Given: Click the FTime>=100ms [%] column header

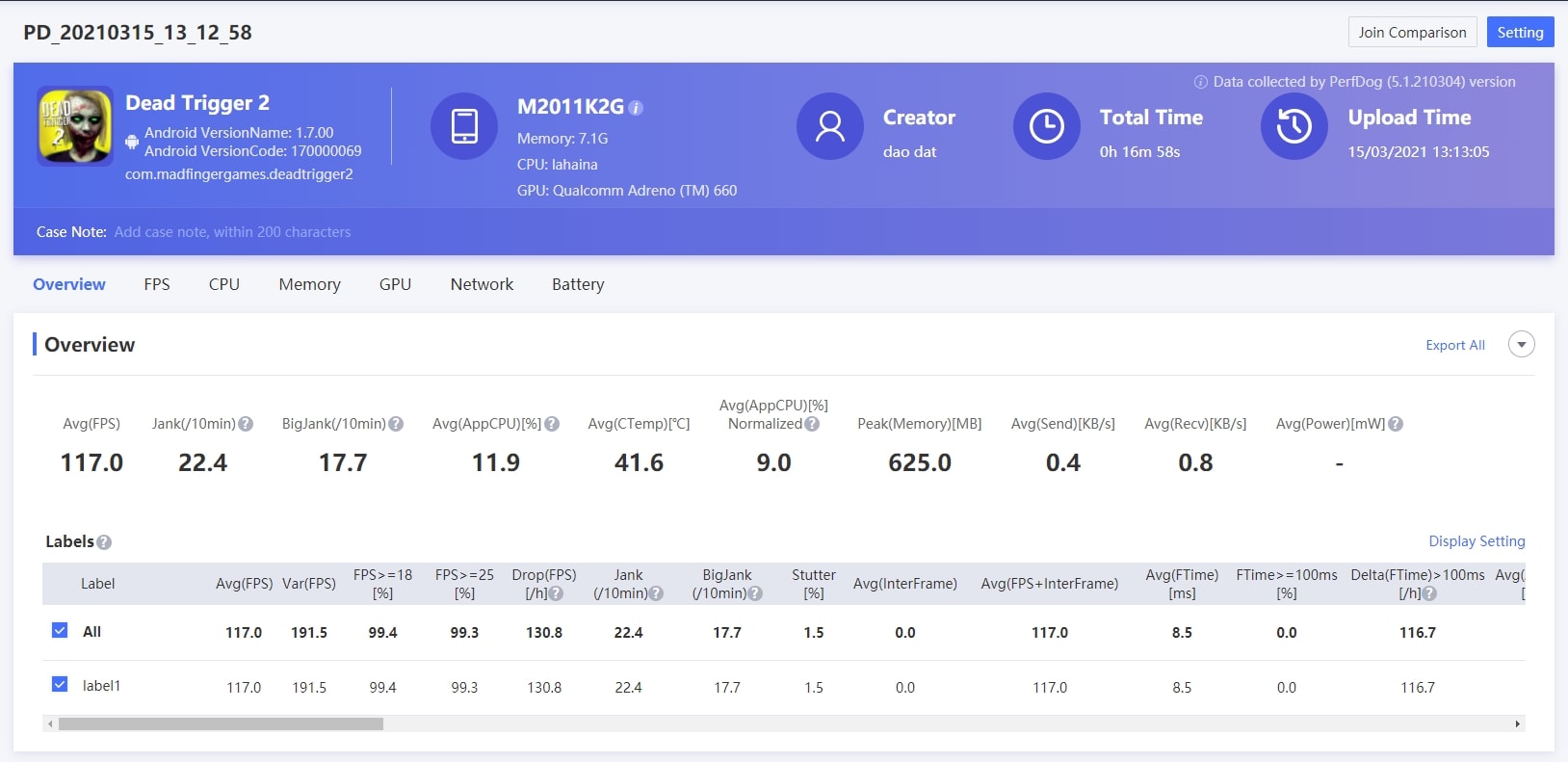Looking at the screenshot, I should click(x=1287, y=584).
